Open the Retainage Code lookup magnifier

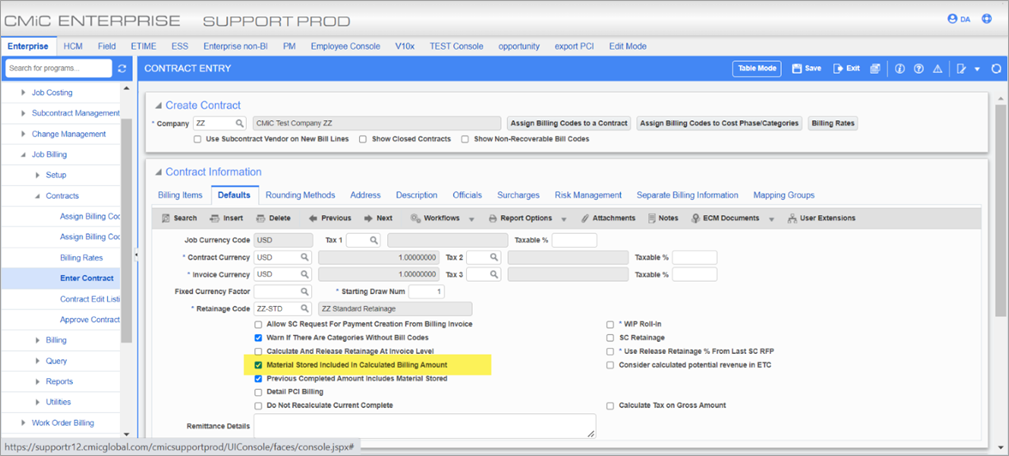[305, 309]
